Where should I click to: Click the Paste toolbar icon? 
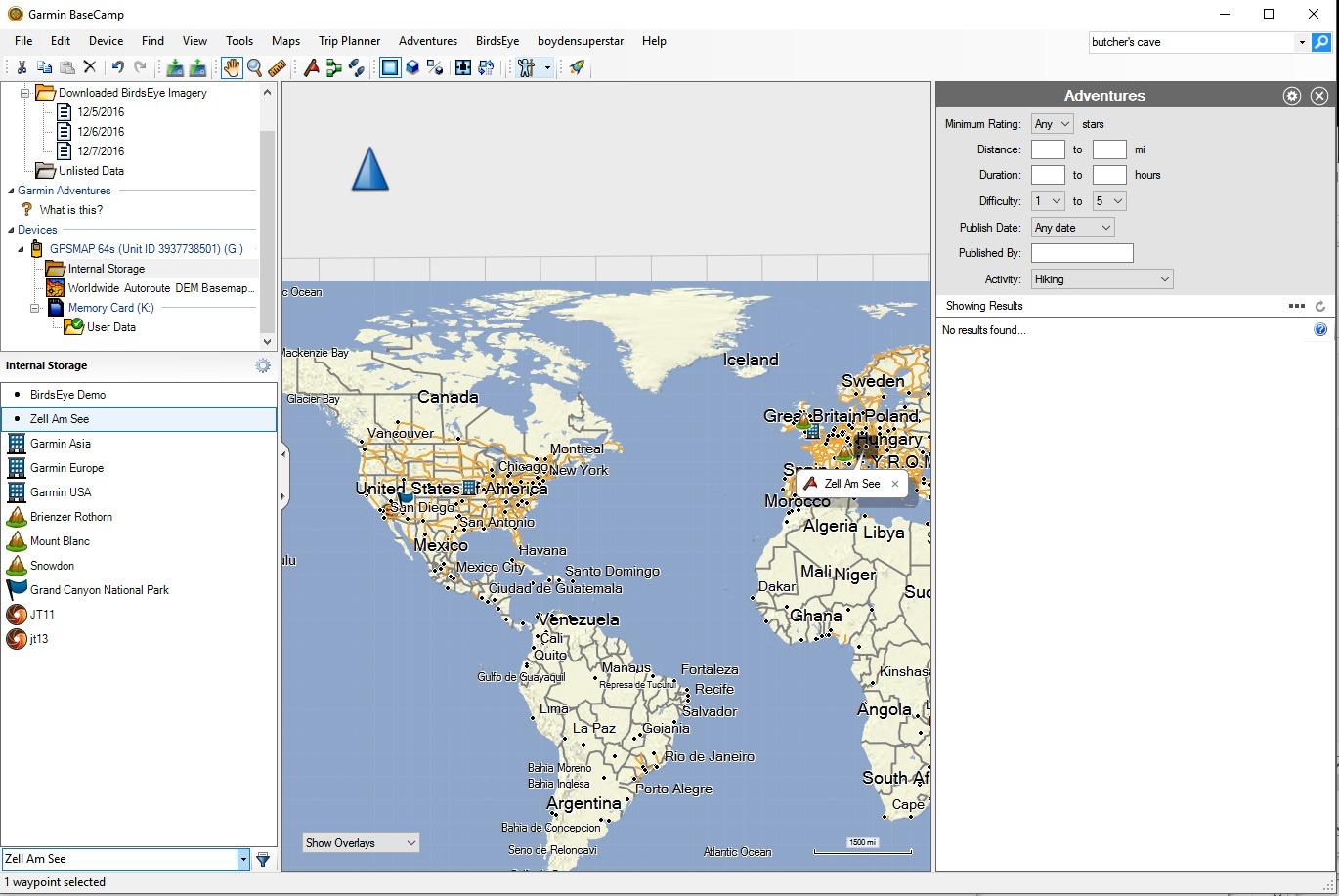pos(67,67)
